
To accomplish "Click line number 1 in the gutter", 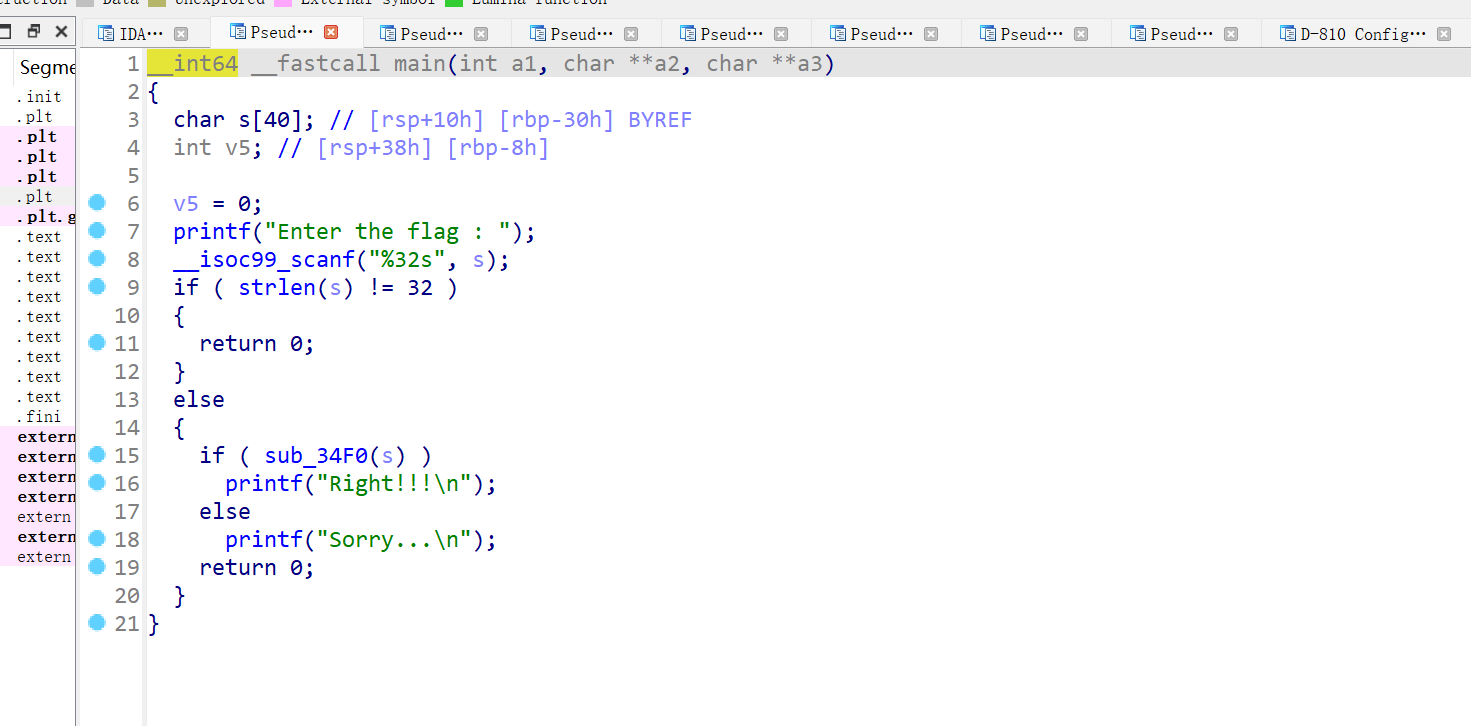I will (x=133, y=64).
